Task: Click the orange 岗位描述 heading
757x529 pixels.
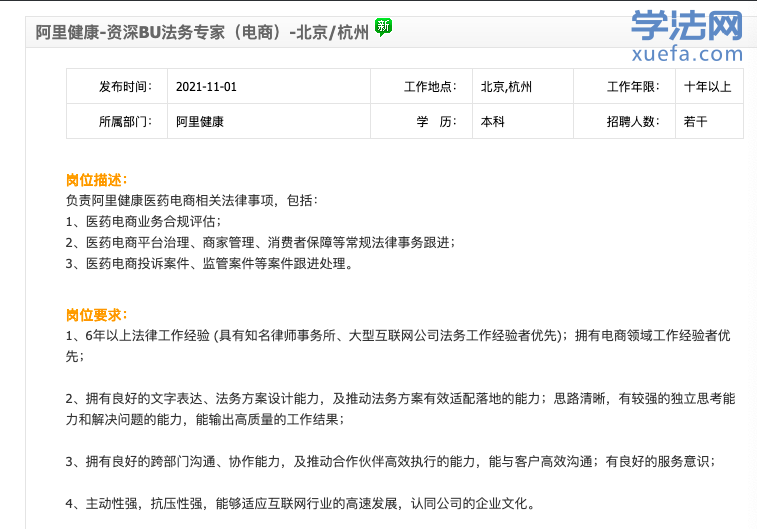Action: 97,180
